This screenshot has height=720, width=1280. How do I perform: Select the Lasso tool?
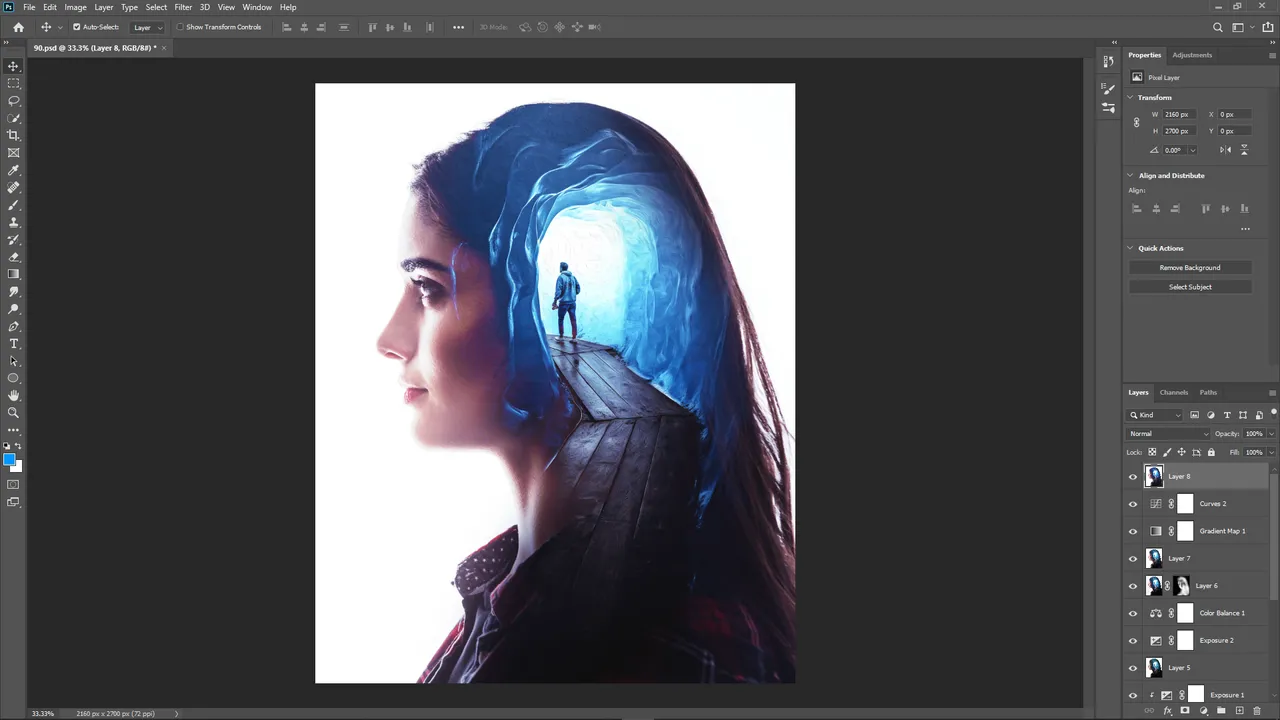[13, 101]
